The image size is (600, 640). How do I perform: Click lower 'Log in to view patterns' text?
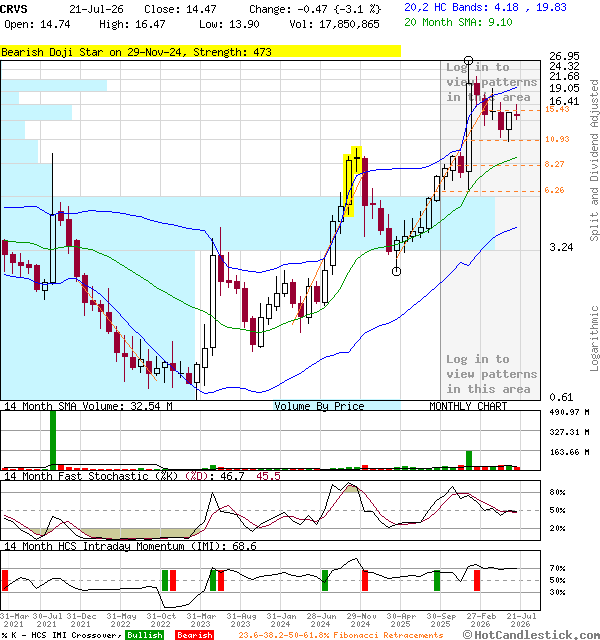coord(491,374)
